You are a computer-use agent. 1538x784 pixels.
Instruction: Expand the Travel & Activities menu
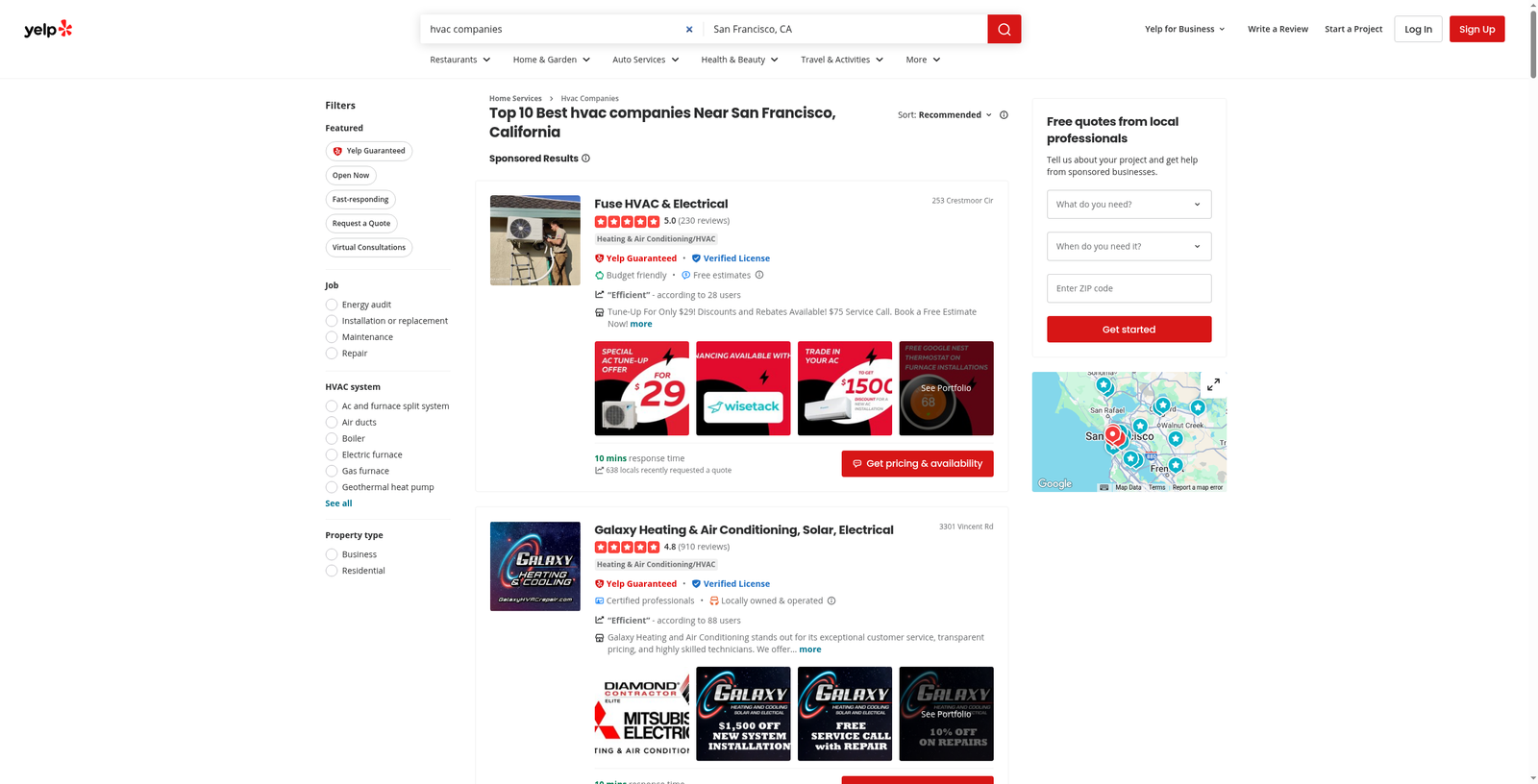842,60
